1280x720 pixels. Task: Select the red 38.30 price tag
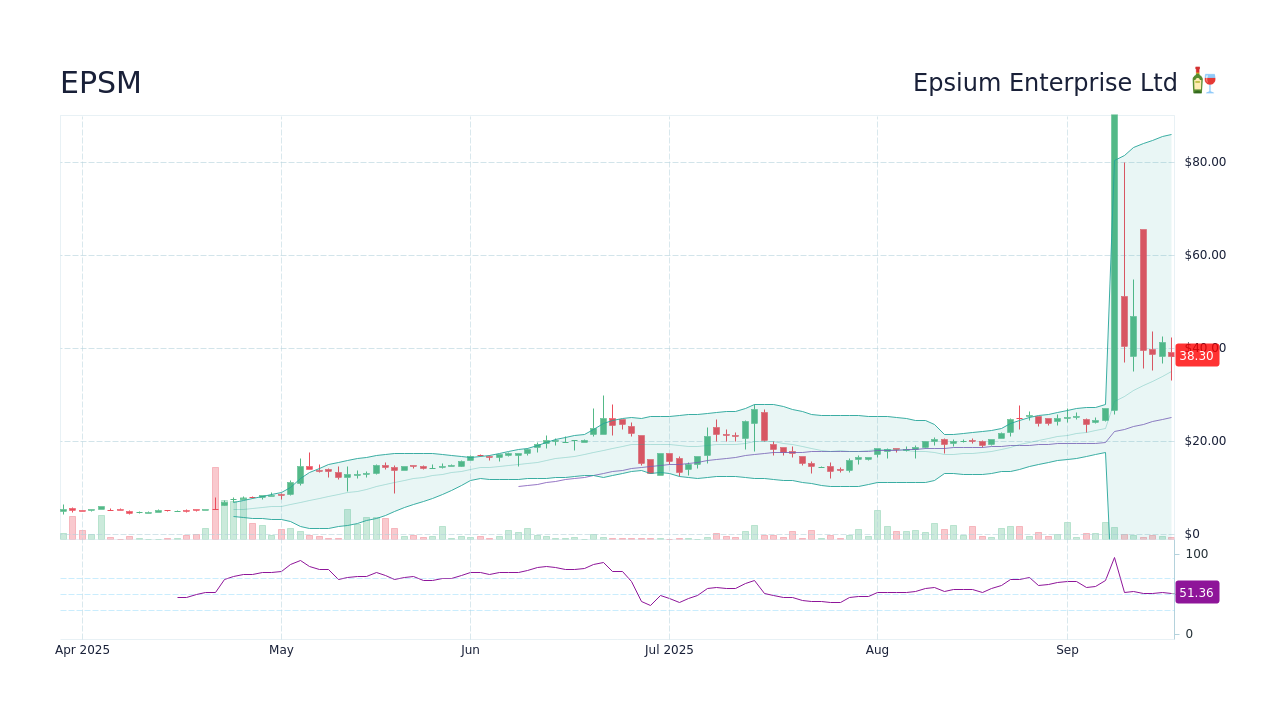pyautogui.click(x=1197, y=355)
